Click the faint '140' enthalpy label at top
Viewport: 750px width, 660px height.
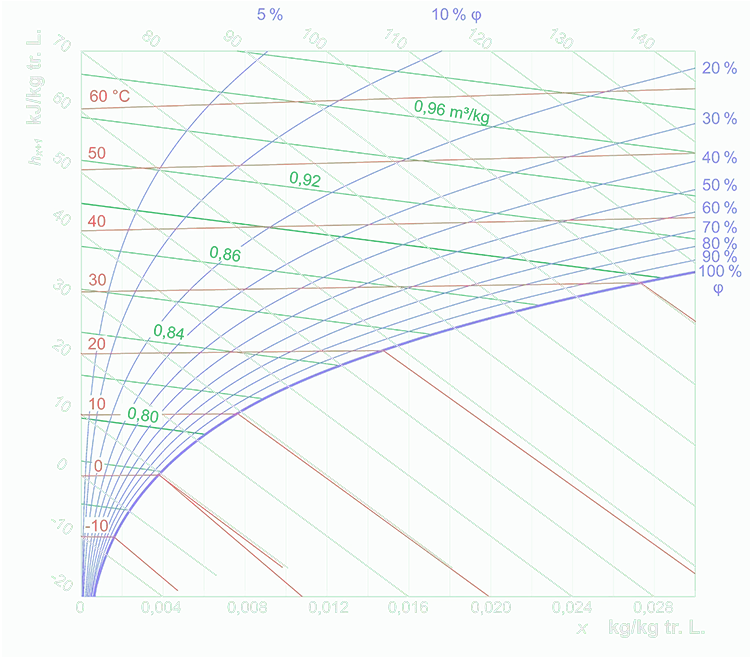[642, 38]
